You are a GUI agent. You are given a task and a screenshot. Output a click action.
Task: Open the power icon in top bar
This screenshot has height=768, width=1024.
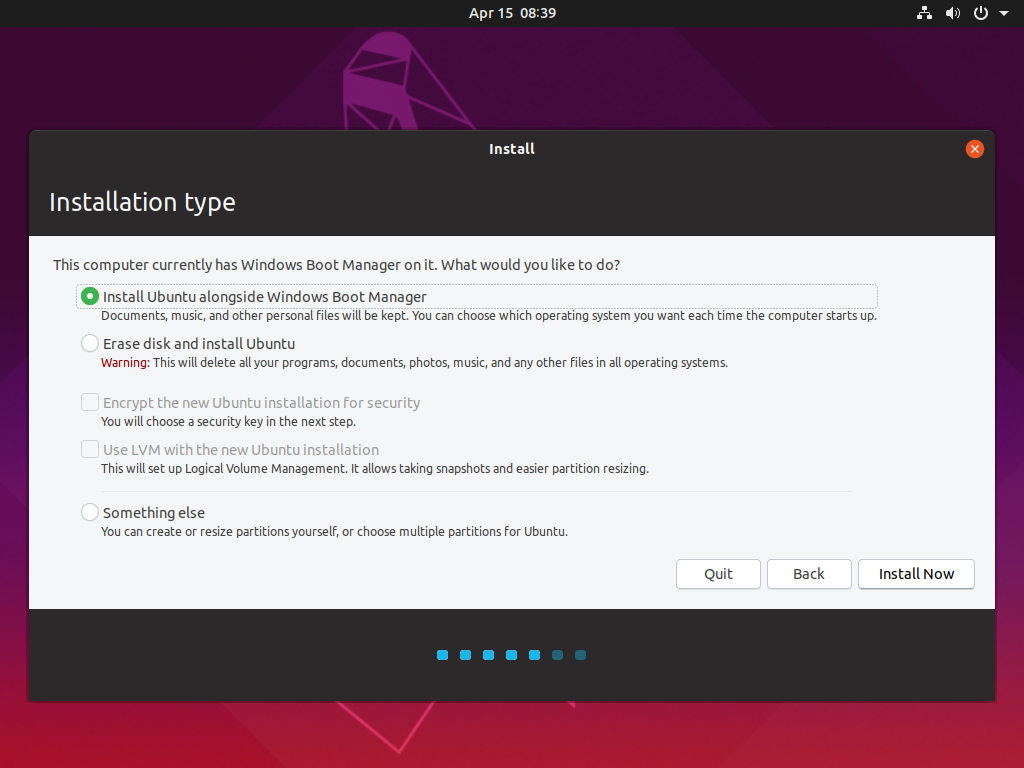(x=981, y=13)
